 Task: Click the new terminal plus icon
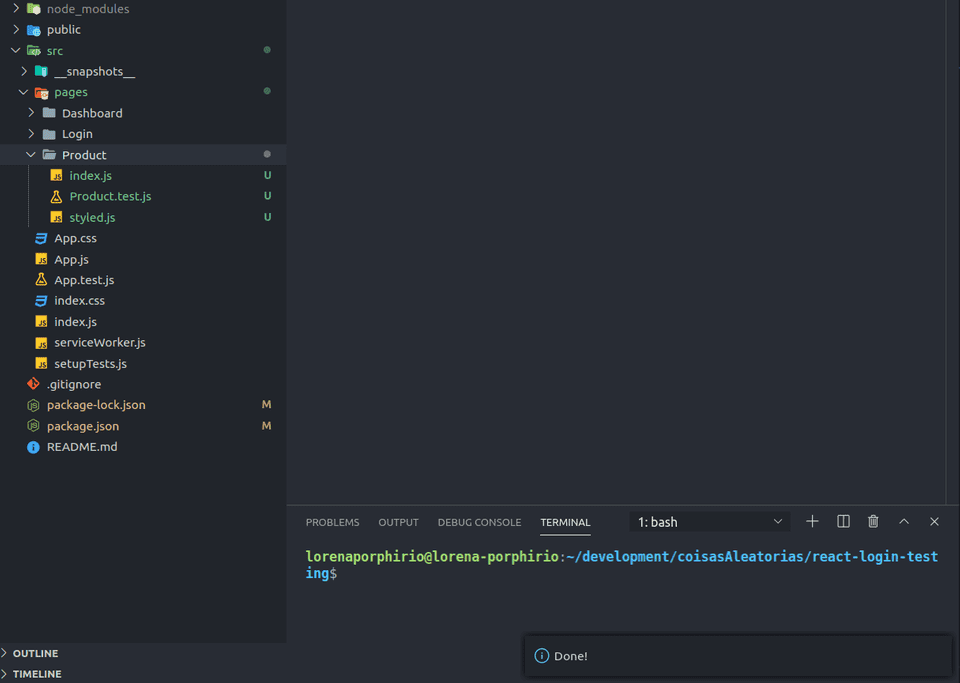(x=812, y=522)
